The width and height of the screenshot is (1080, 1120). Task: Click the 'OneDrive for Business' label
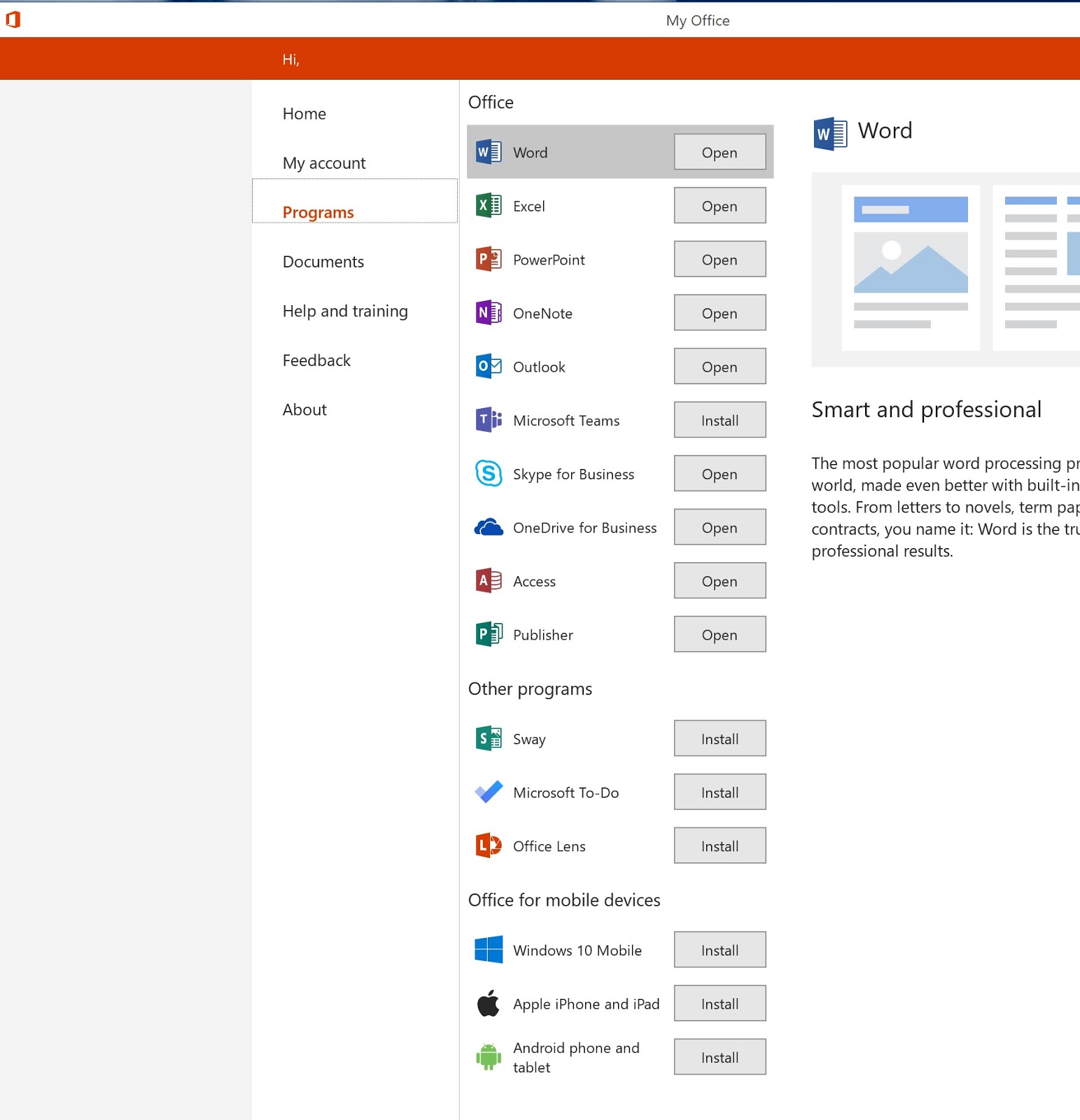pos(585,528)
